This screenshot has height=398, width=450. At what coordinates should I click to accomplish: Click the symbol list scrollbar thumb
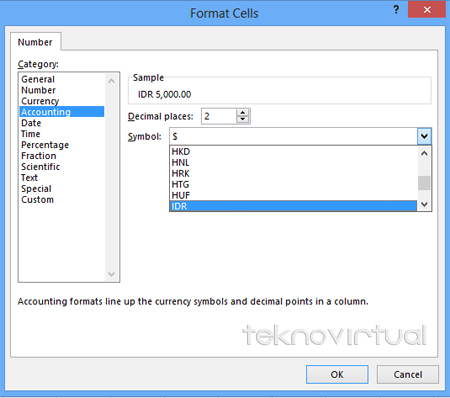[x=424, y=183]
